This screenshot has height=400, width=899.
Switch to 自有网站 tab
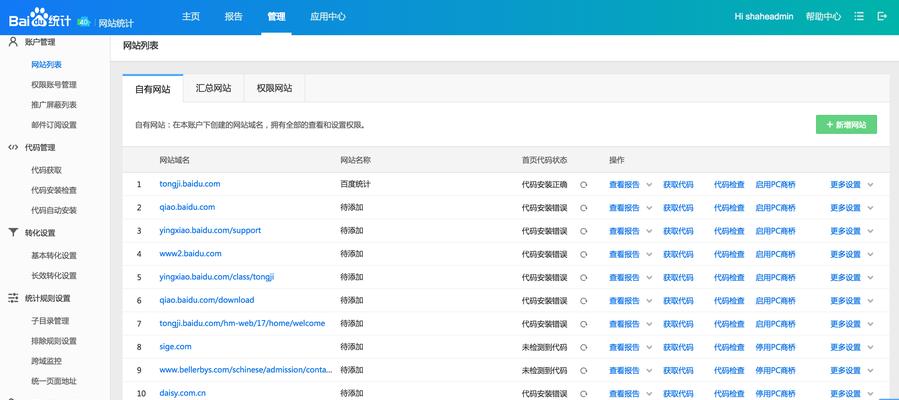click(153, 89)
